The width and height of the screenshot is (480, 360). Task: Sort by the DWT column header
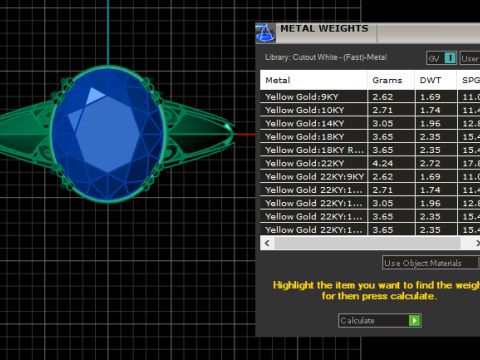click(436, 80)
